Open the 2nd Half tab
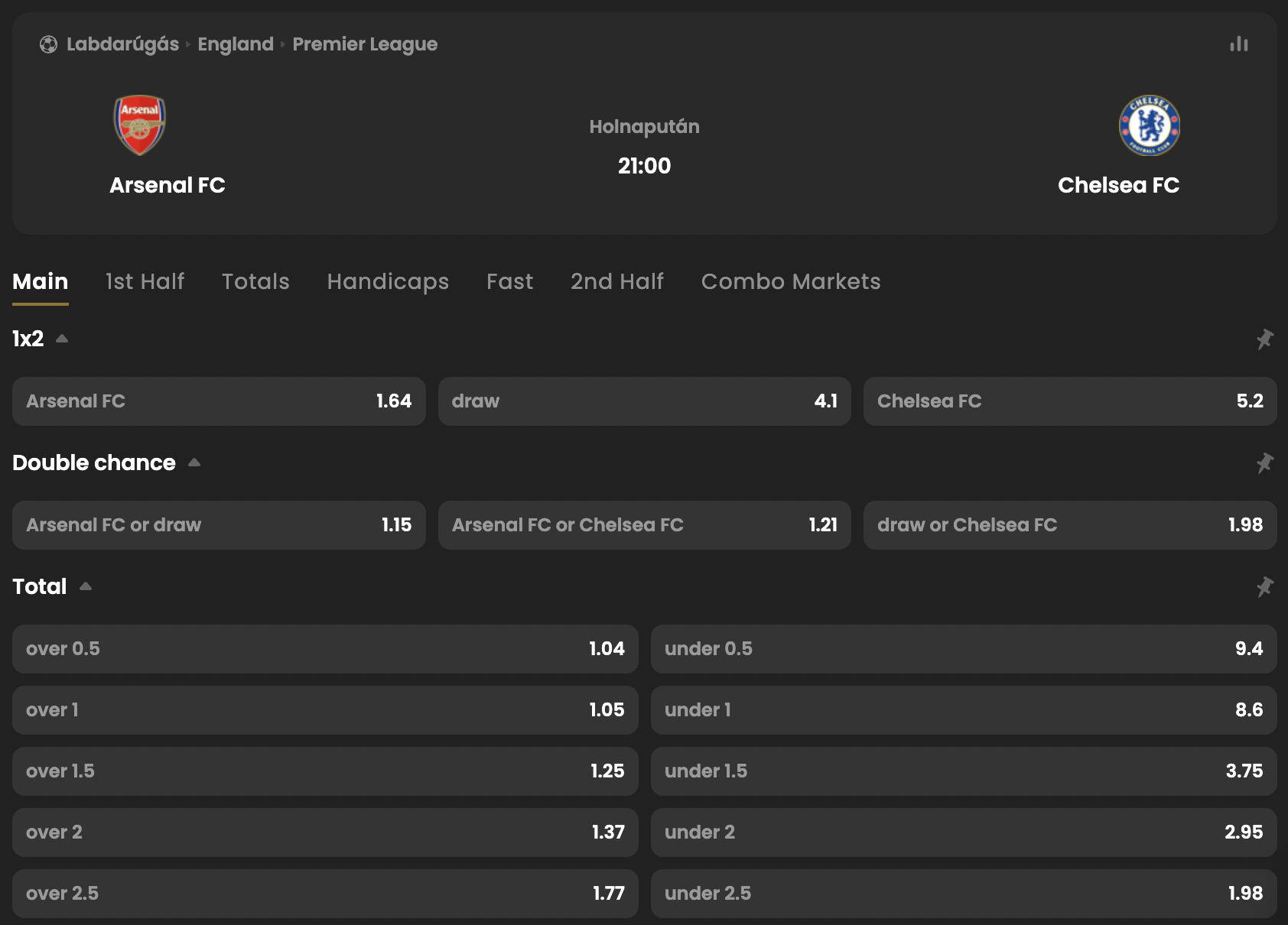1288x925 pixels. click(617, 281)
